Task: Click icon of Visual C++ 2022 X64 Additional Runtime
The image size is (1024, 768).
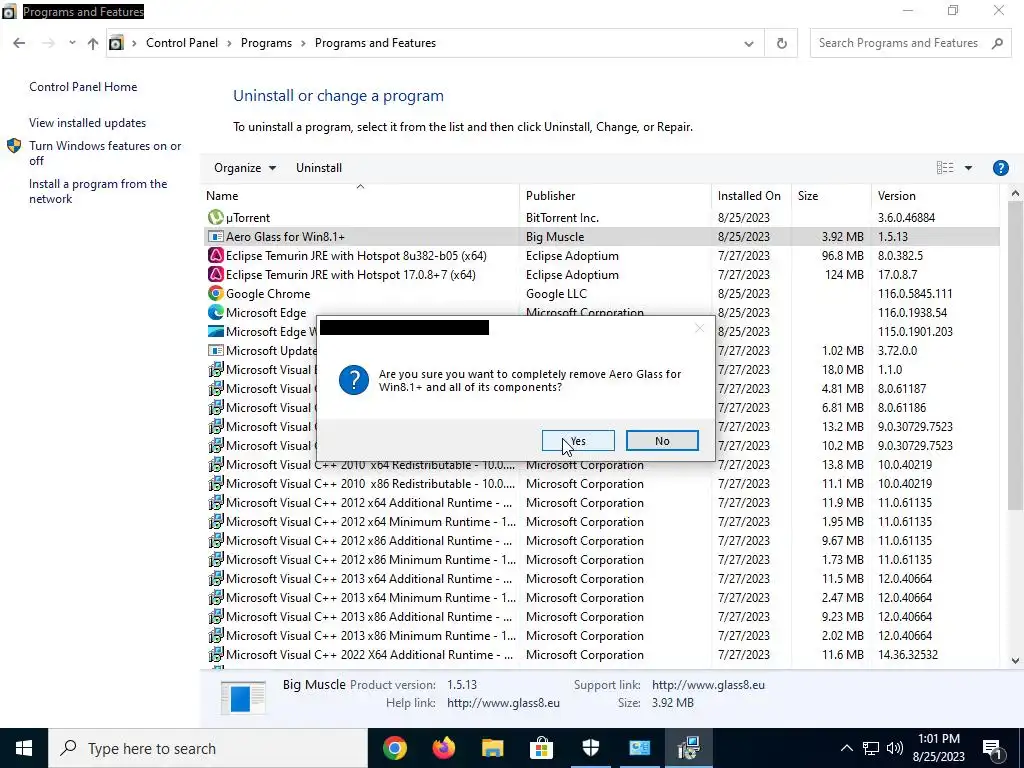Action: (216, 654)
